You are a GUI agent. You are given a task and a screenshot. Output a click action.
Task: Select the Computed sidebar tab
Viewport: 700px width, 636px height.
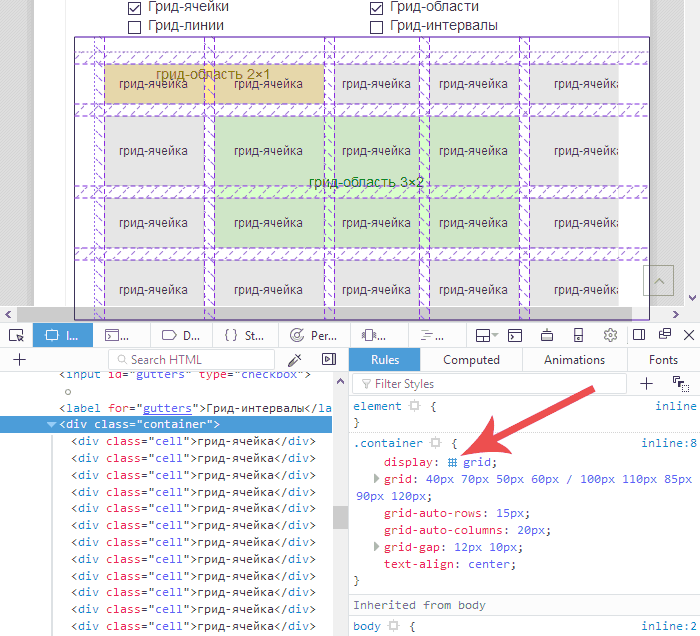point(471,360)
